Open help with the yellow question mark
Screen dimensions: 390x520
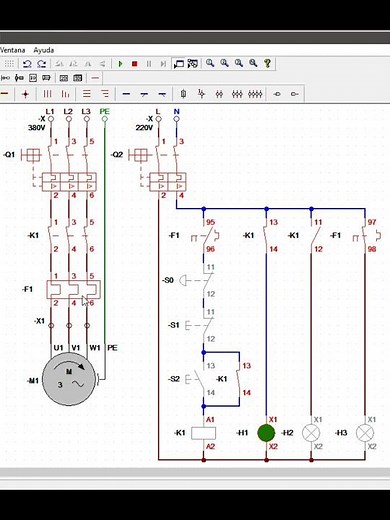(267, 63)
